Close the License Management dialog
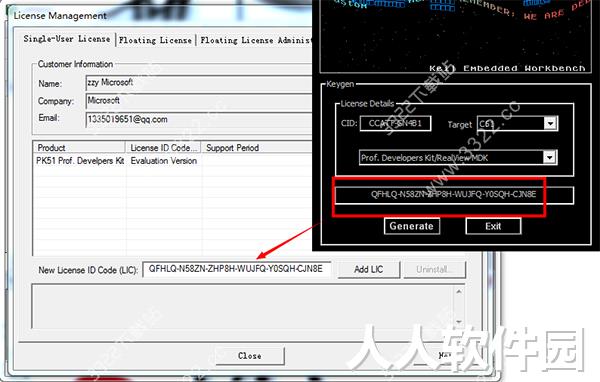600x382 pixels. click(x=250, y=356)
